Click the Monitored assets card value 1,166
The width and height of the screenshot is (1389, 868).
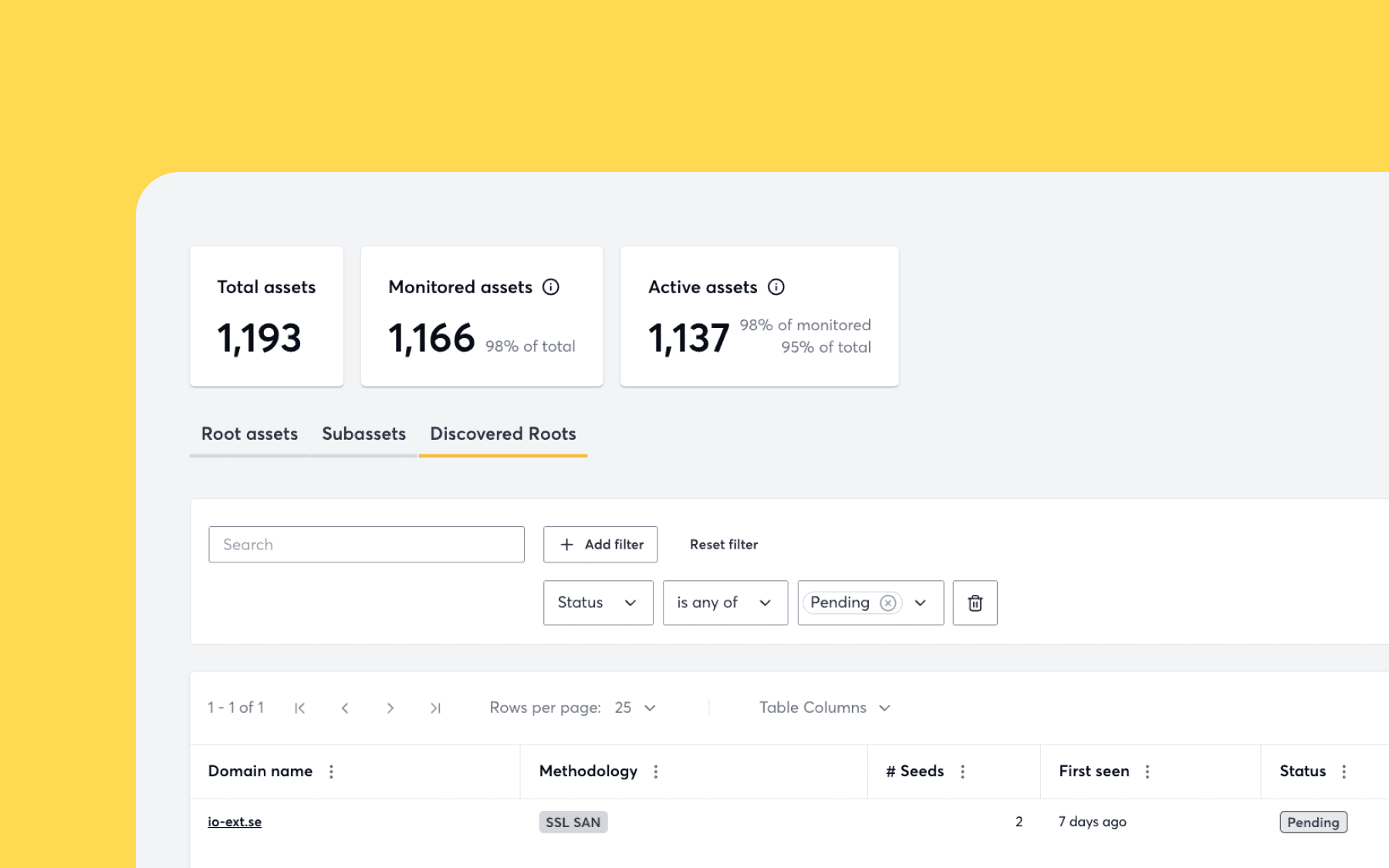tap(431, 338)
